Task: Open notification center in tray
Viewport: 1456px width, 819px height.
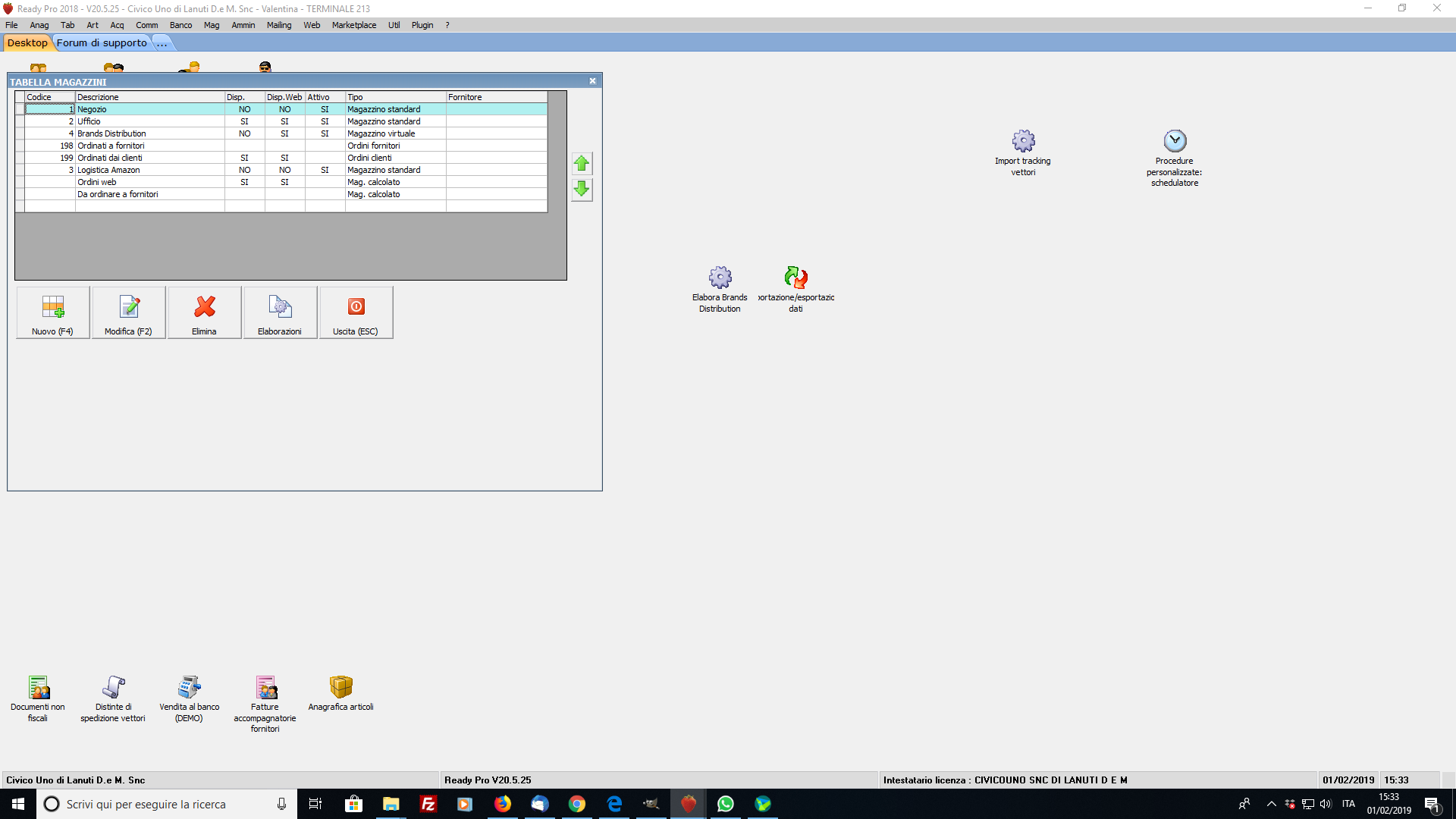Action: click(x=1432, y=804)
